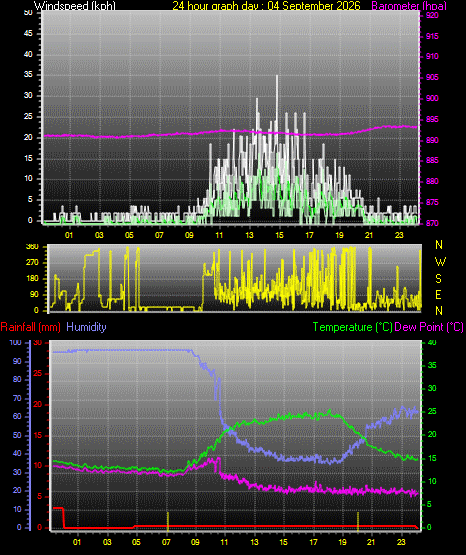Click the S compass direction label
Viewport: 466px width, 555px height.
point(438,279)
